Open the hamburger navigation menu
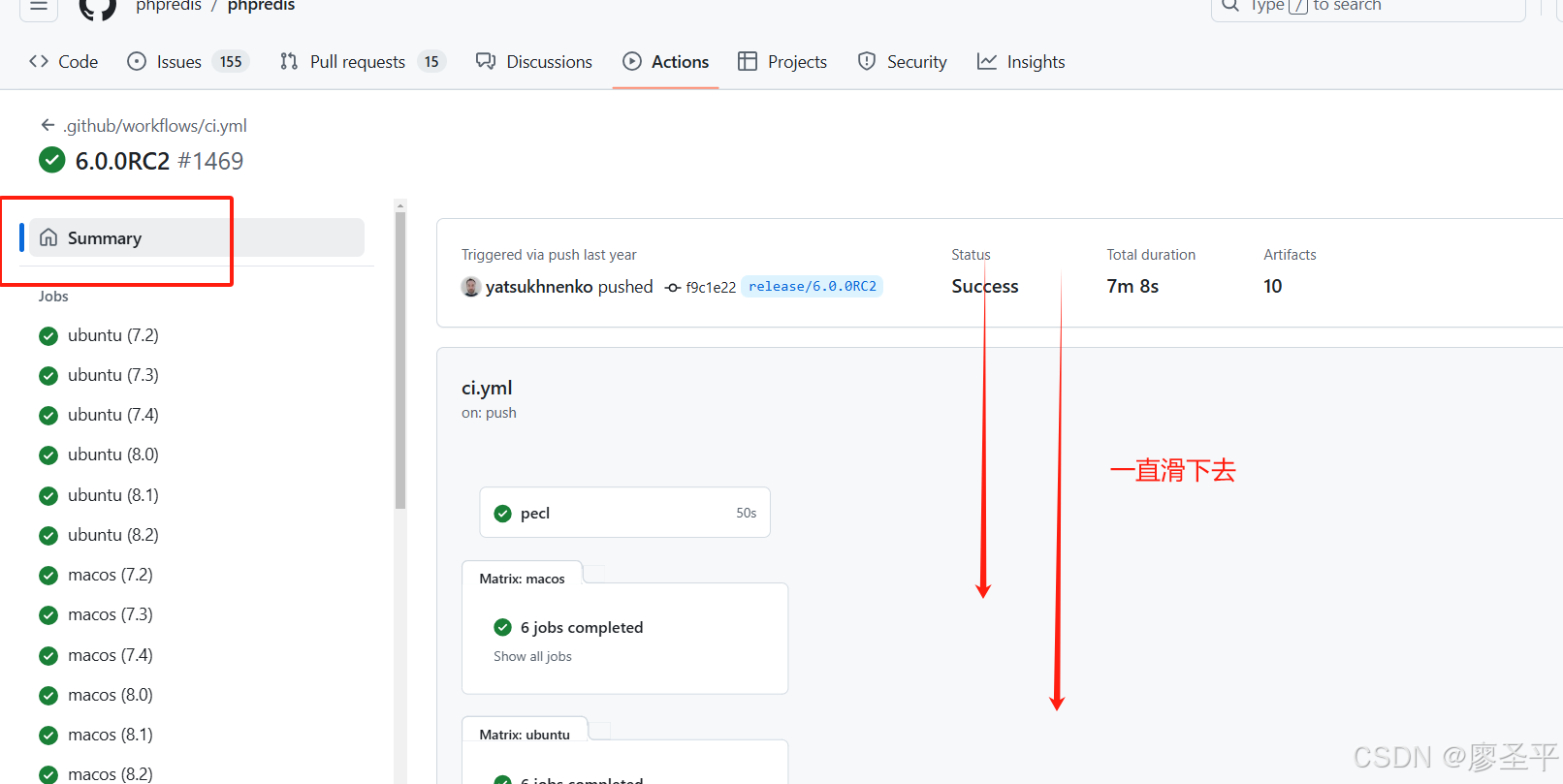 (39, 6)
